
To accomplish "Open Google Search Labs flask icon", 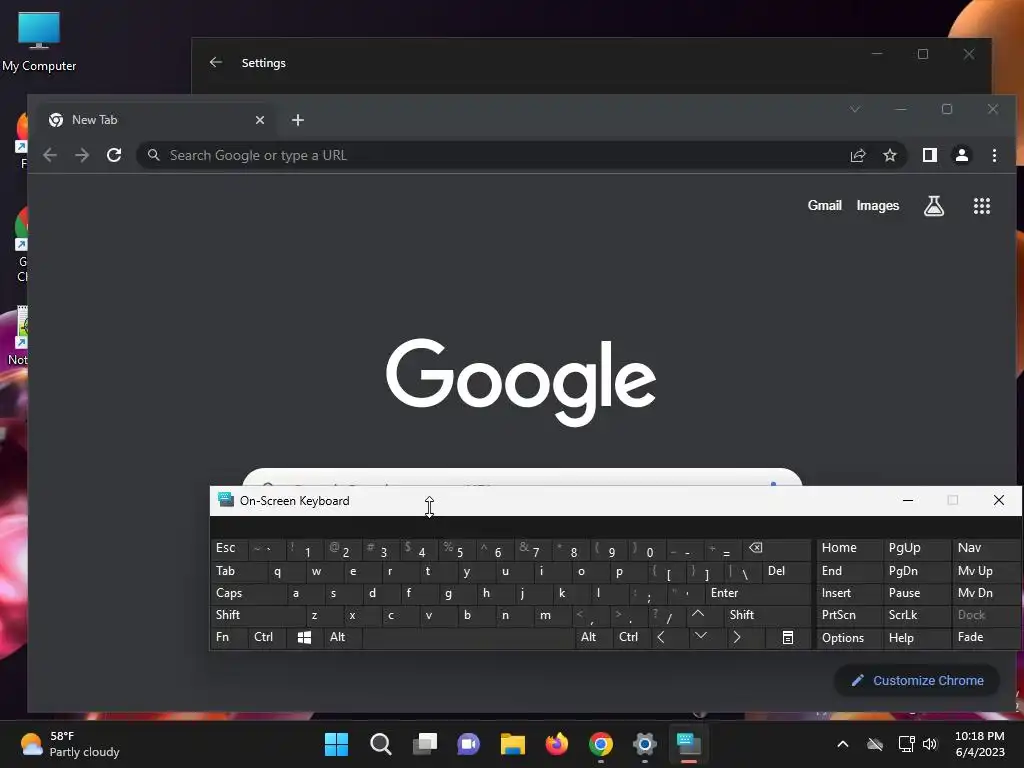I will pyautogui.click(x=934, y=206).
